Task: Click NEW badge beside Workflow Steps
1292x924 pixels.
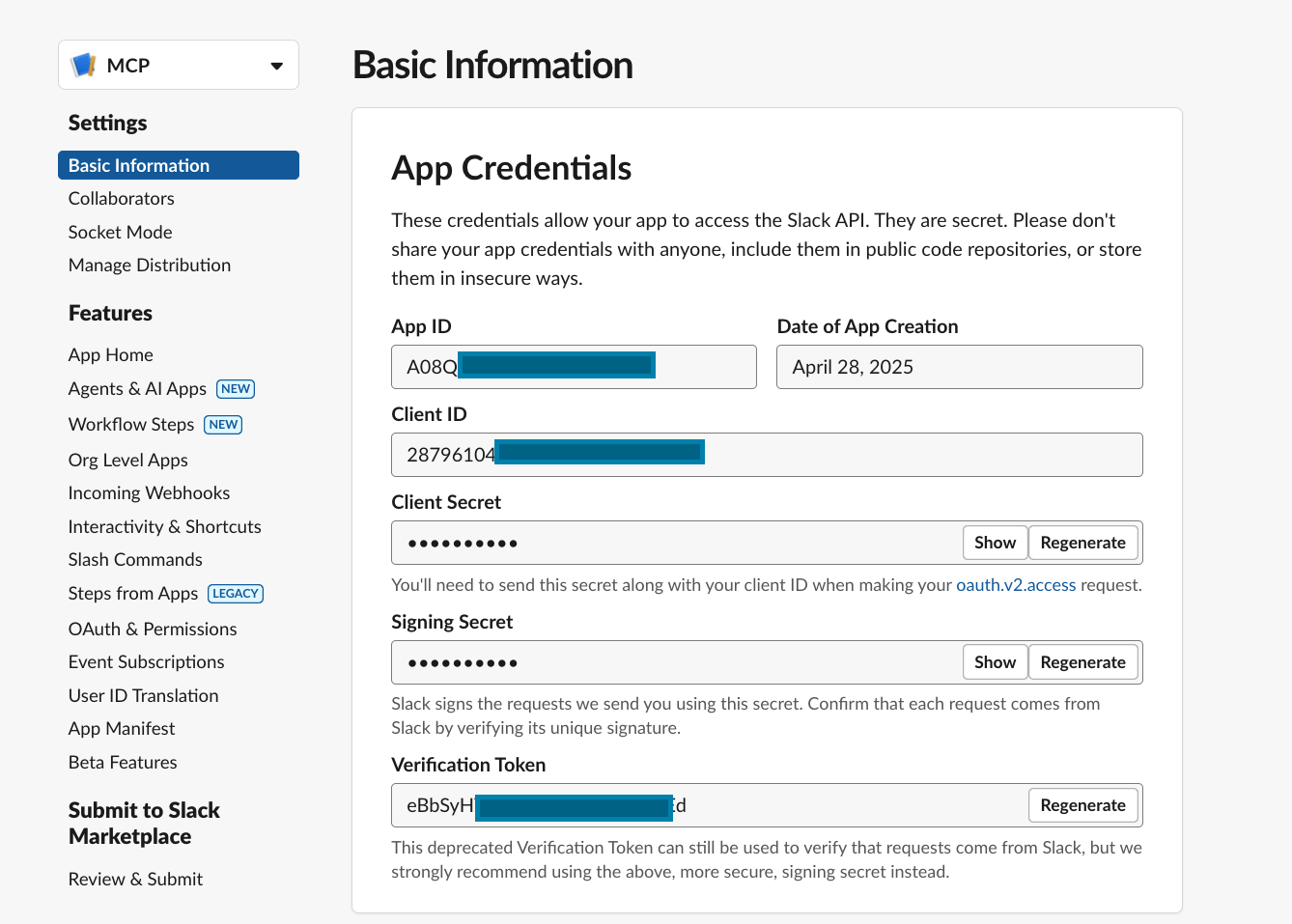Action: pos(223,425)
